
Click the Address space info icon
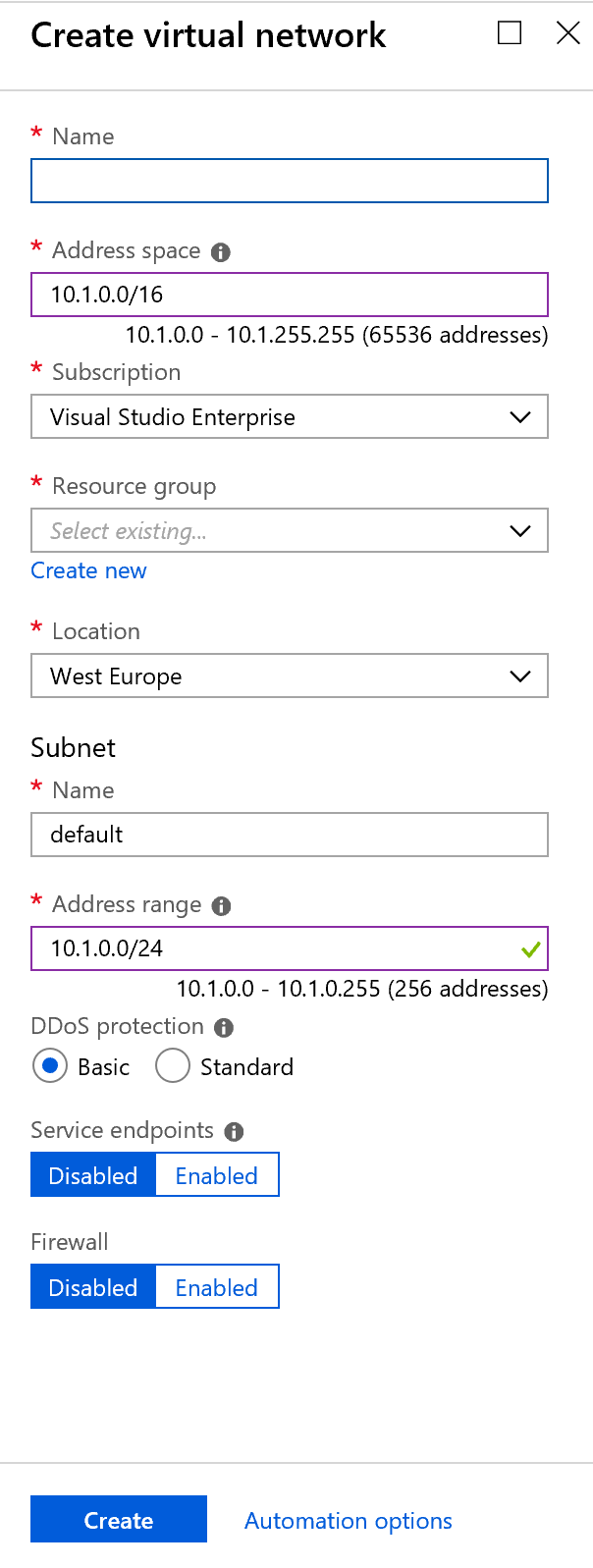221,252
